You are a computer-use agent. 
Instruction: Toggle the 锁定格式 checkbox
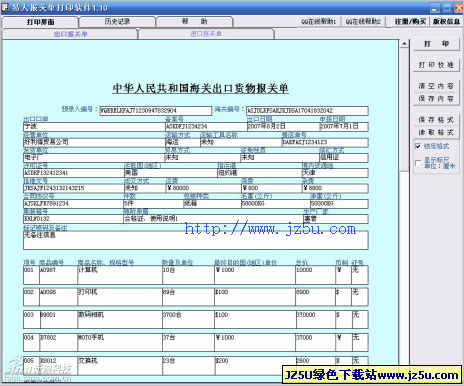point(418,146)
